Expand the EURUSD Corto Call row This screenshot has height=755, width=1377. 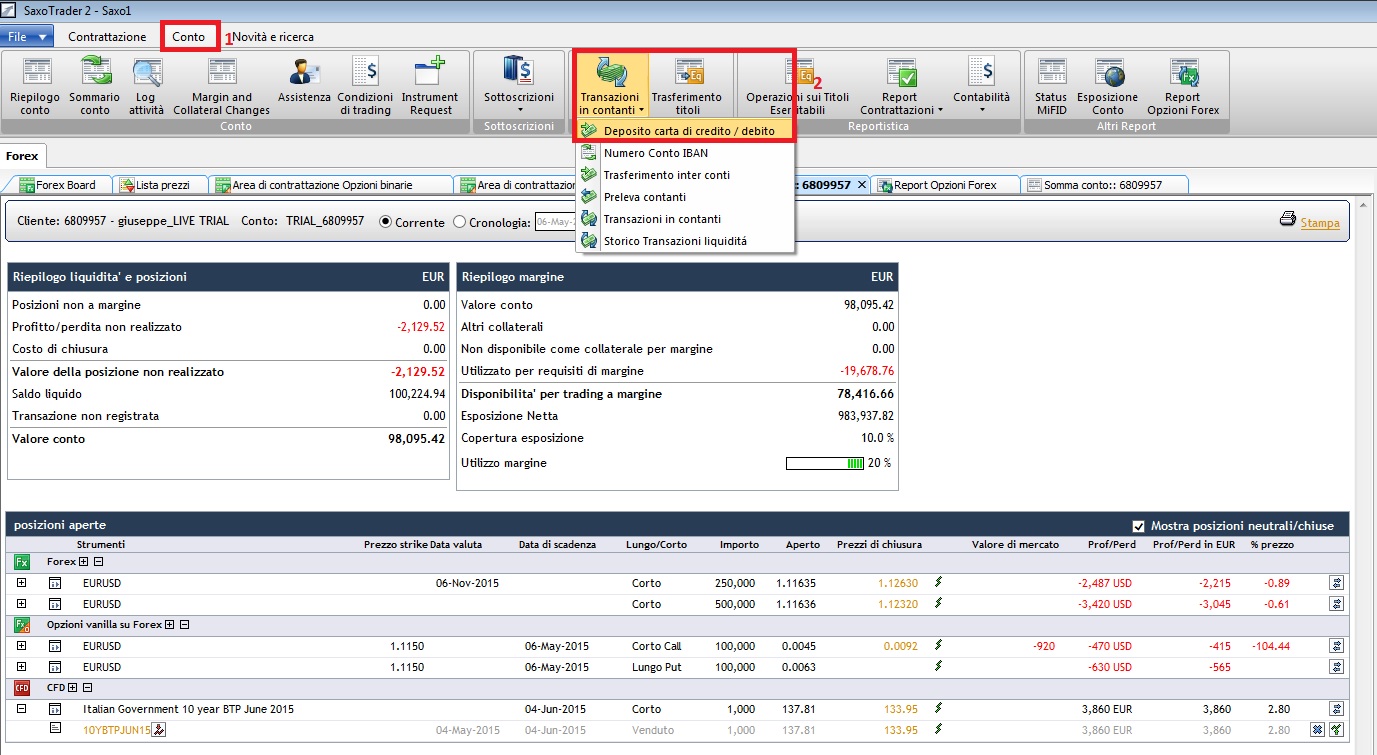(x=22, y=646)
